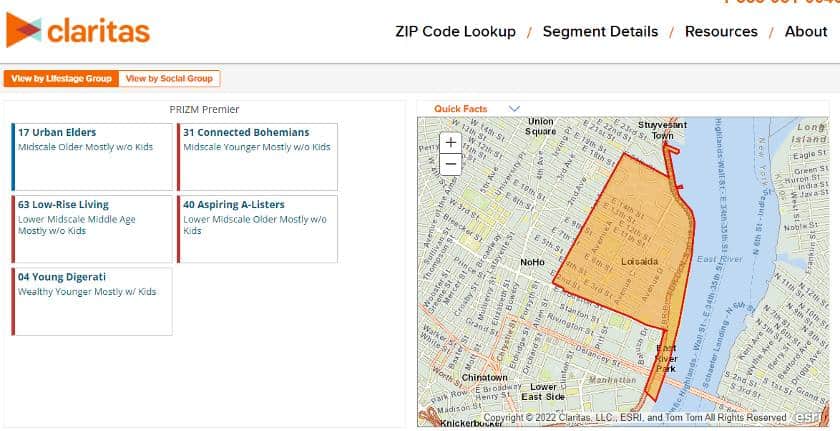The width and height of the screenshot is (840, 431).
Task: Click the Union Square map label
Action: coord(541,126)
